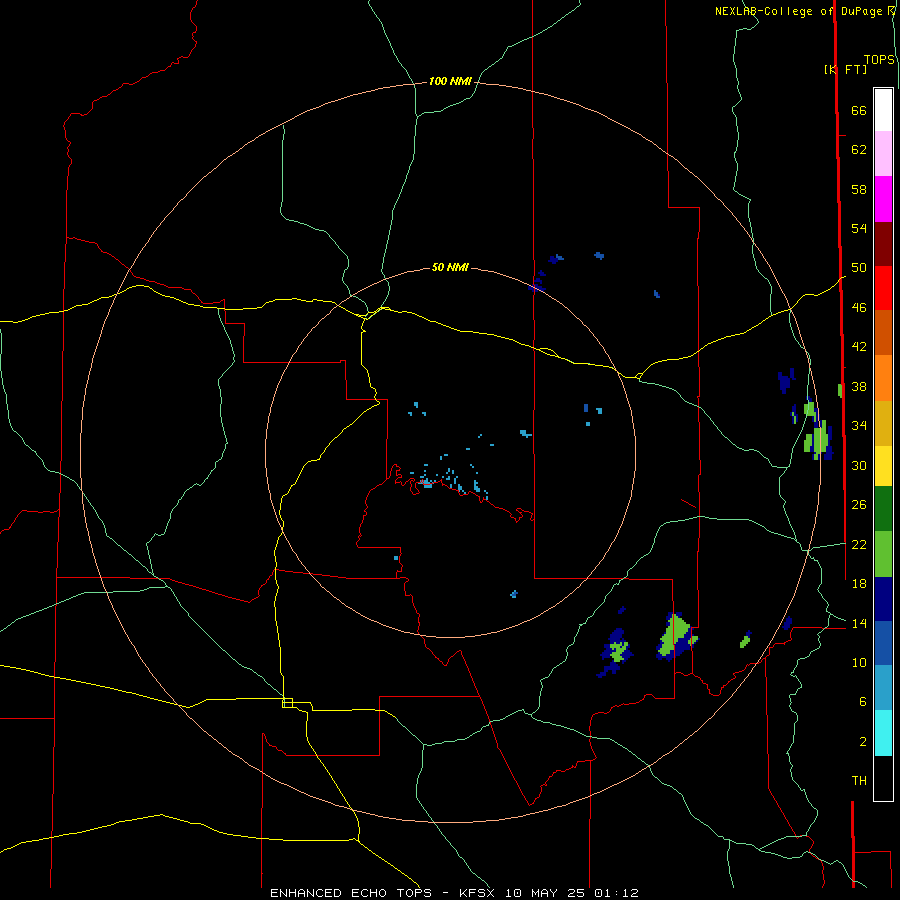Click the '10 MAY 25' date text

pyautogui.click(x=545, y=893)
